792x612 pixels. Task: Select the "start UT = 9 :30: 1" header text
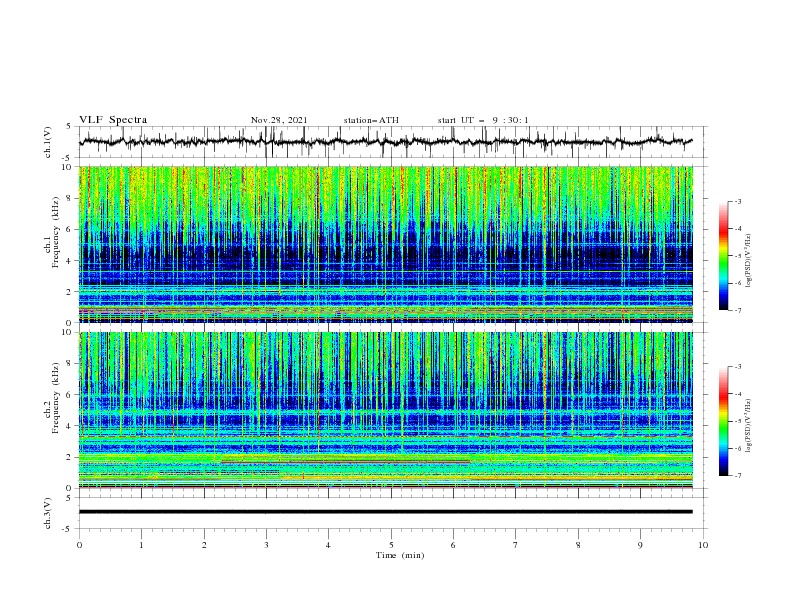click(x=483, y=120)
